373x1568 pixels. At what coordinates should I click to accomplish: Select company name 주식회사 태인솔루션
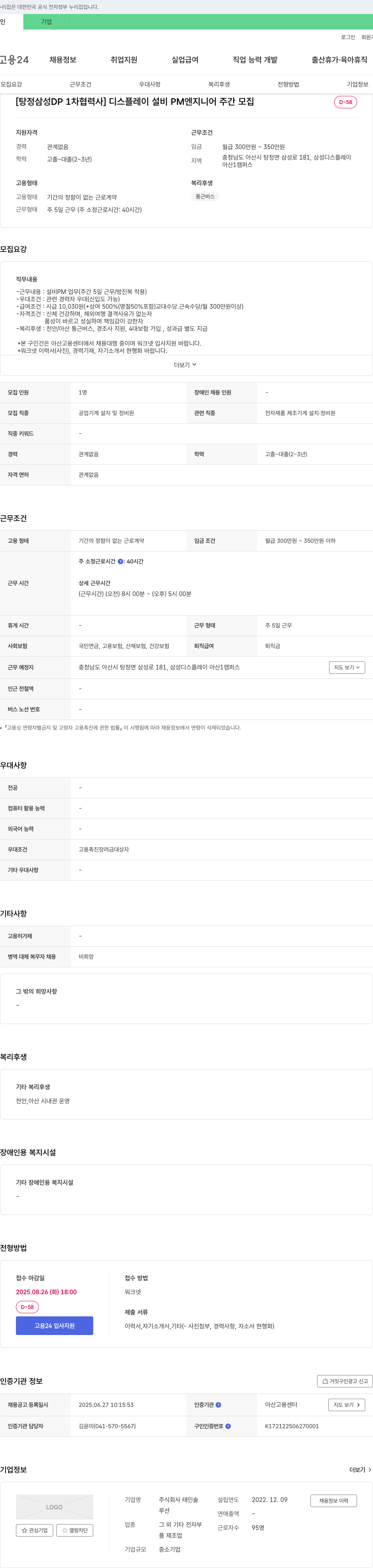(x=179, y=1505)
